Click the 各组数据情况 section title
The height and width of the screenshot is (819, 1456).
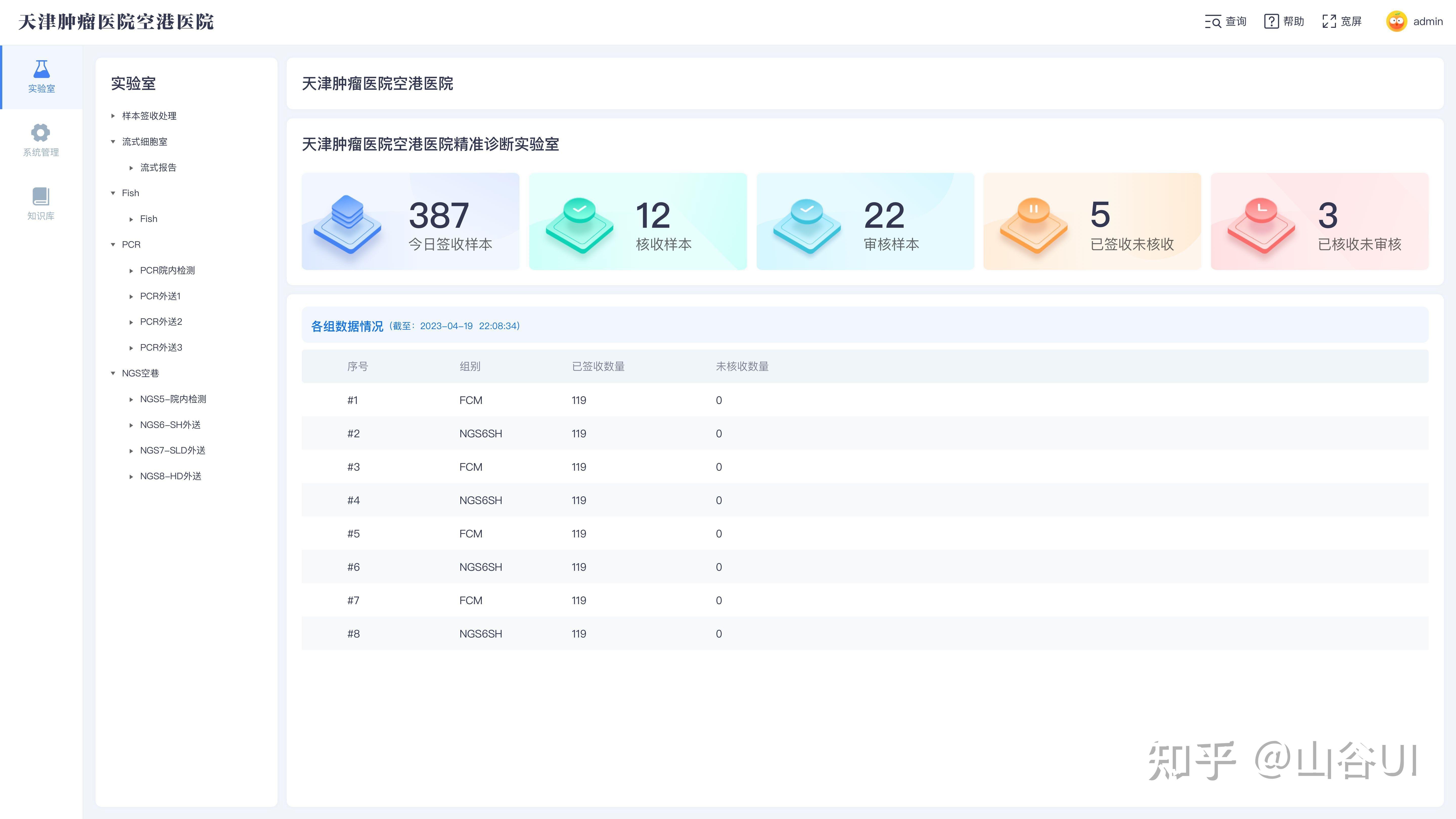[347, 326]
